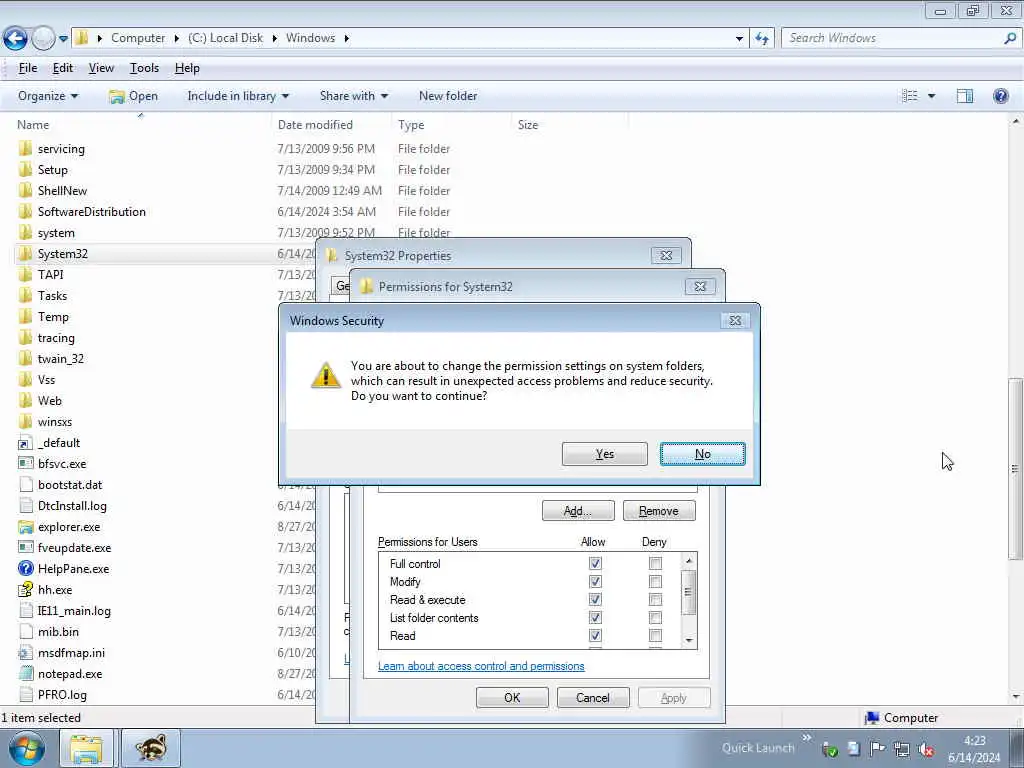Click the magnifier icon in search box

pyautogui.click(x=1010, y=38)
